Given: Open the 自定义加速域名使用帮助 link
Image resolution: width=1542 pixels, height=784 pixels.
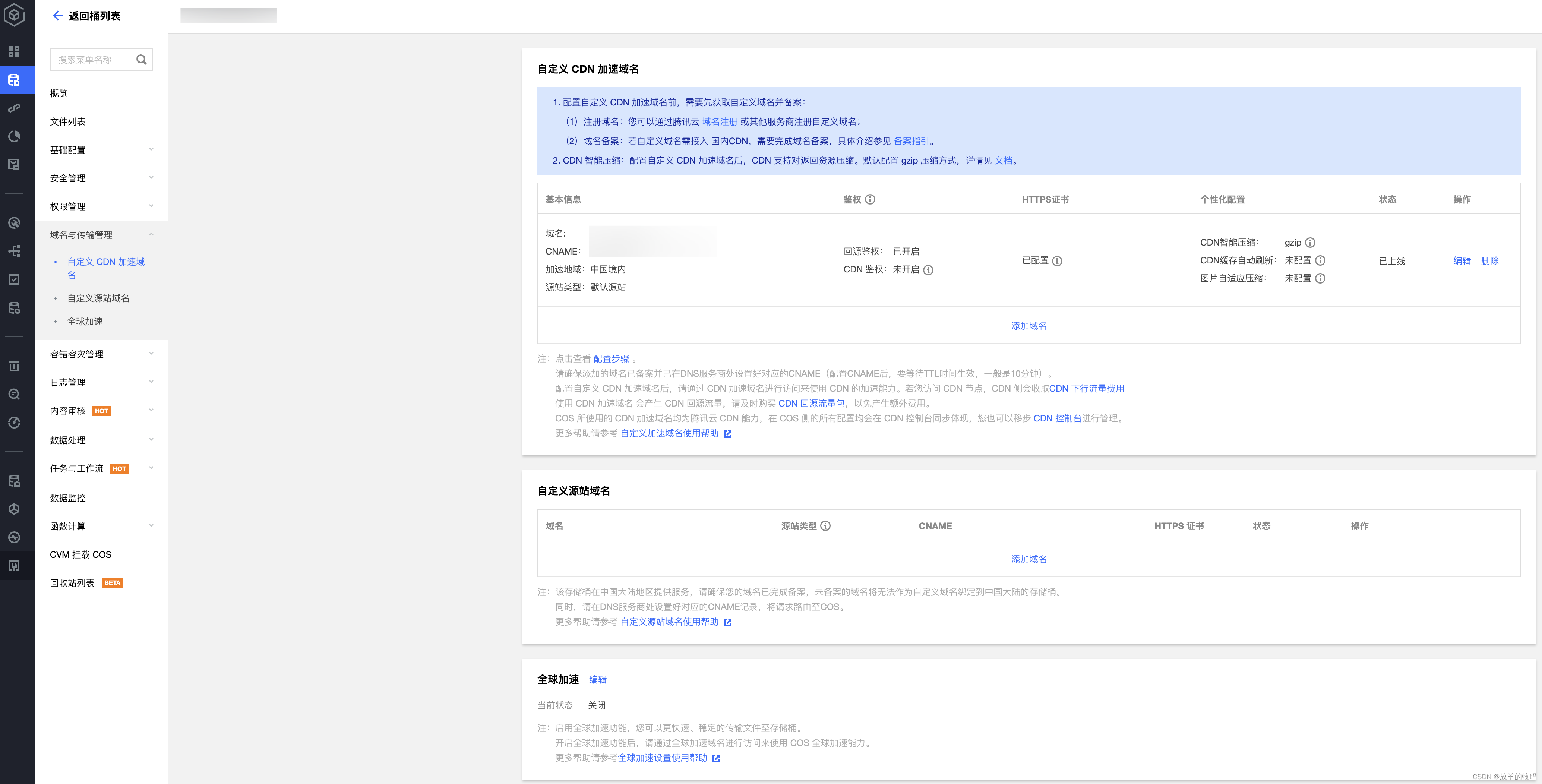Looking at the screenshot, I should pos(669,433).
